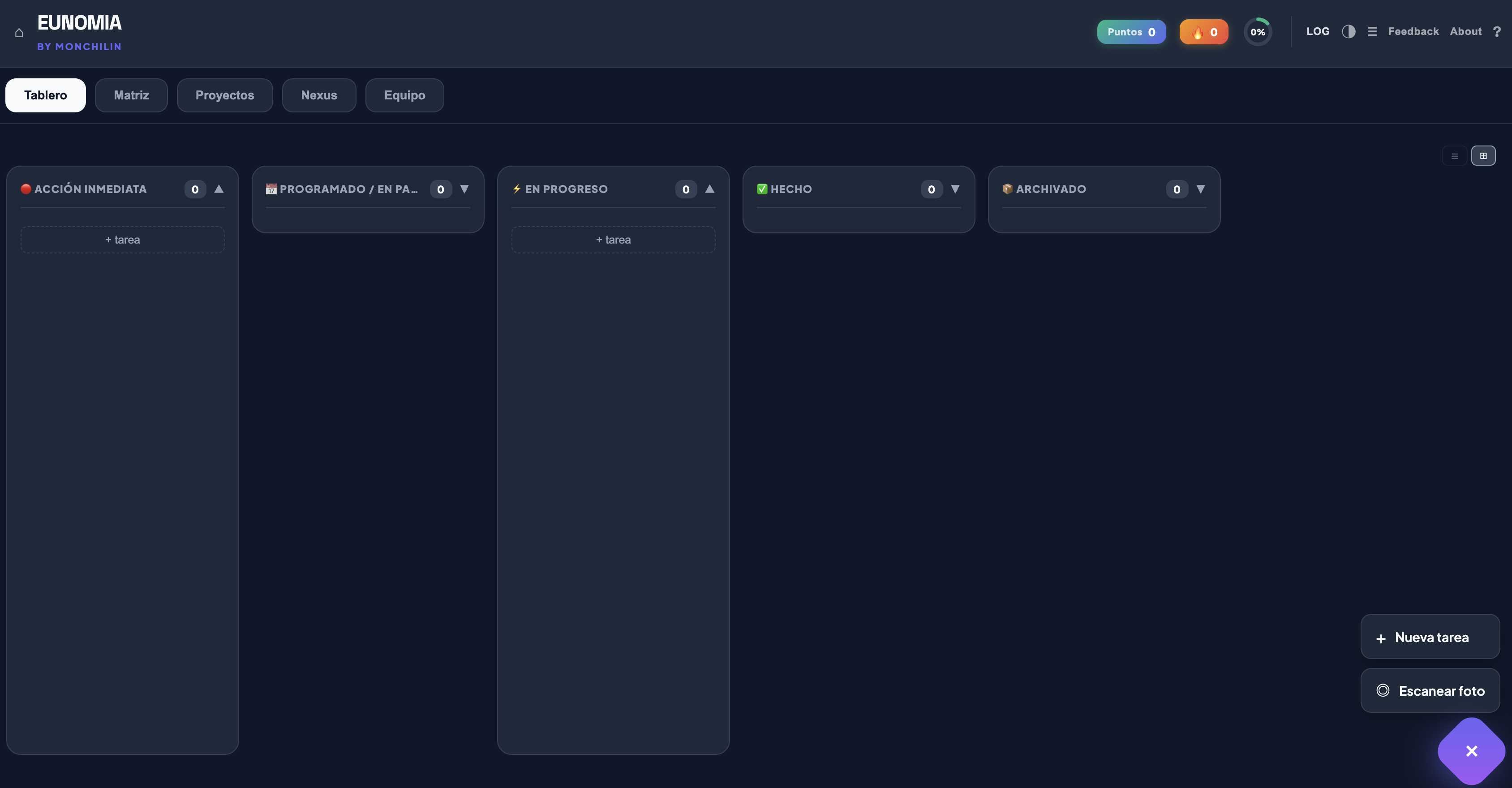Click the En Progreso count badge

686,189
